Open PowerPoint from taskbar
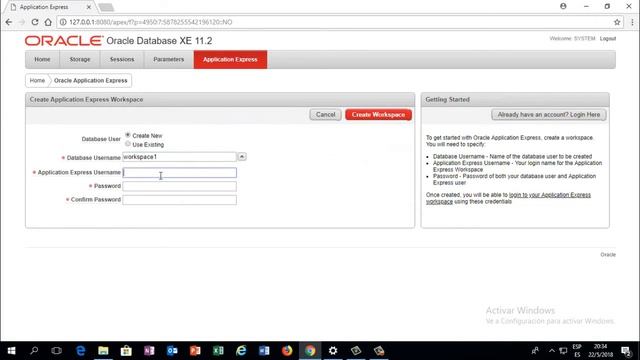This screenshot has width=640, height=360. coord(195,351)
